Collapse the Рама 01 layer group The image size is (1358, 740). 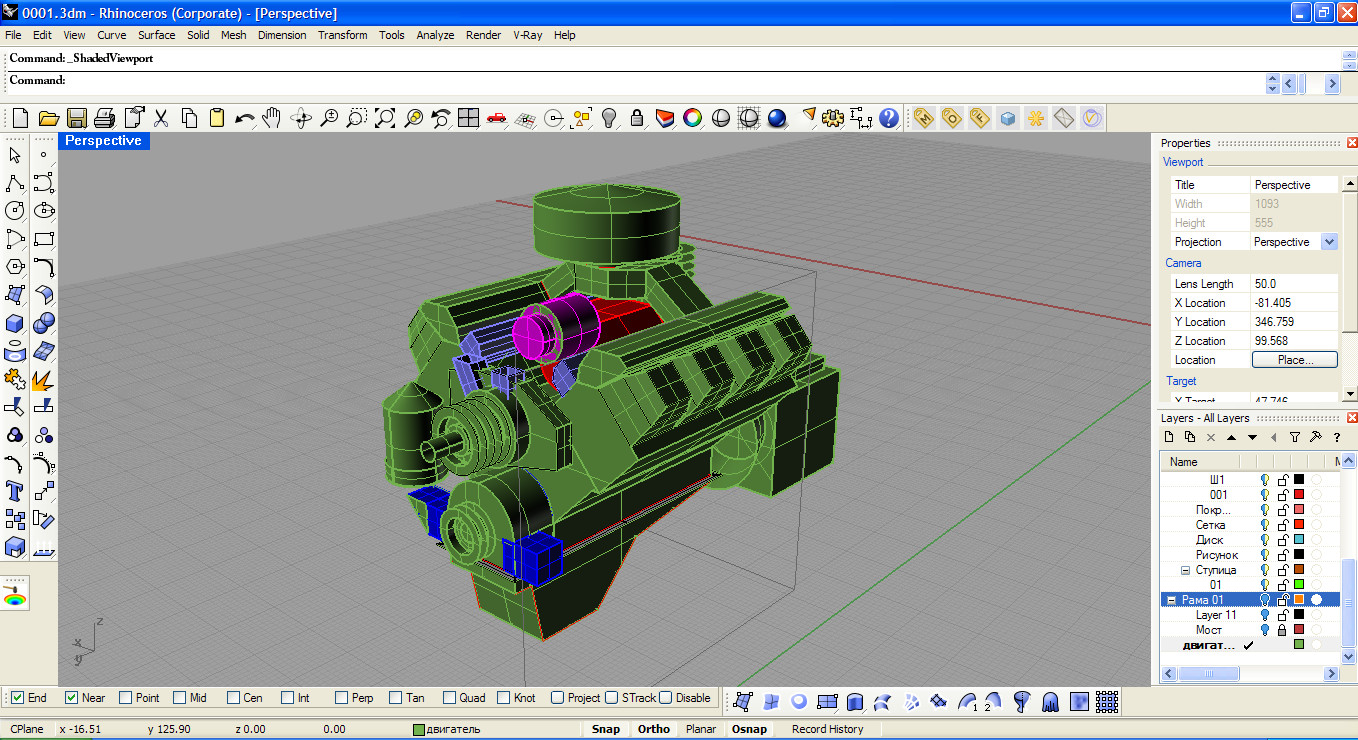(1171, 600)
